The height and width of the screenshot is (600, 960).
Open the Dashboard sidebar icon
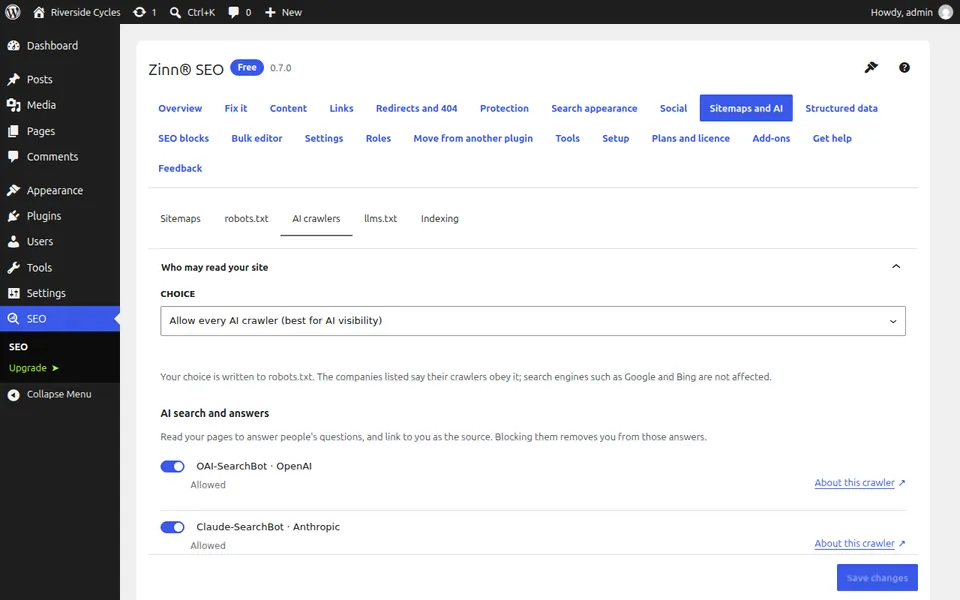click(13, 46)
